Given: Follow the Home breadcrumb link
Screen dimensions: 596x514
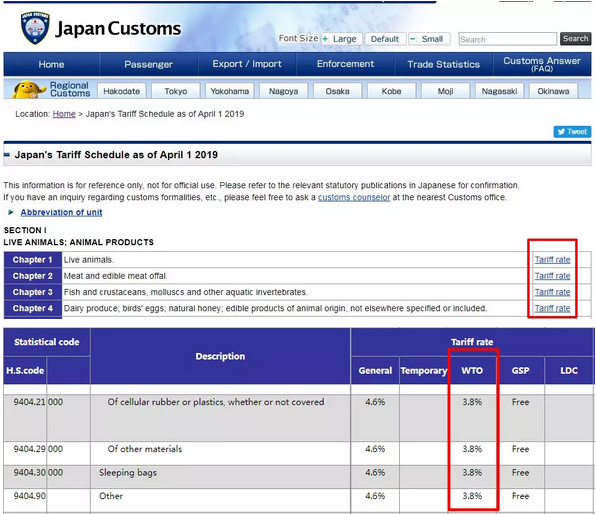Looking at the screenshot, I should pos(64,114).
